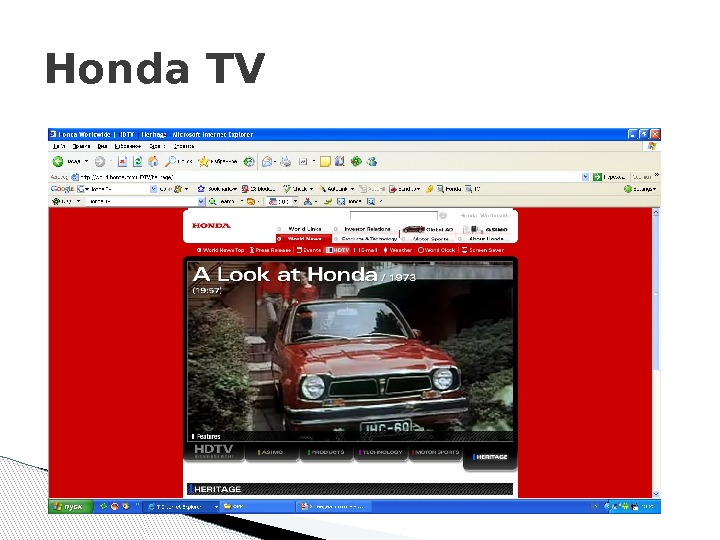Switch to the HERITAGE tab below video
The height and width of the screenshot is (540, 720).
490,457
